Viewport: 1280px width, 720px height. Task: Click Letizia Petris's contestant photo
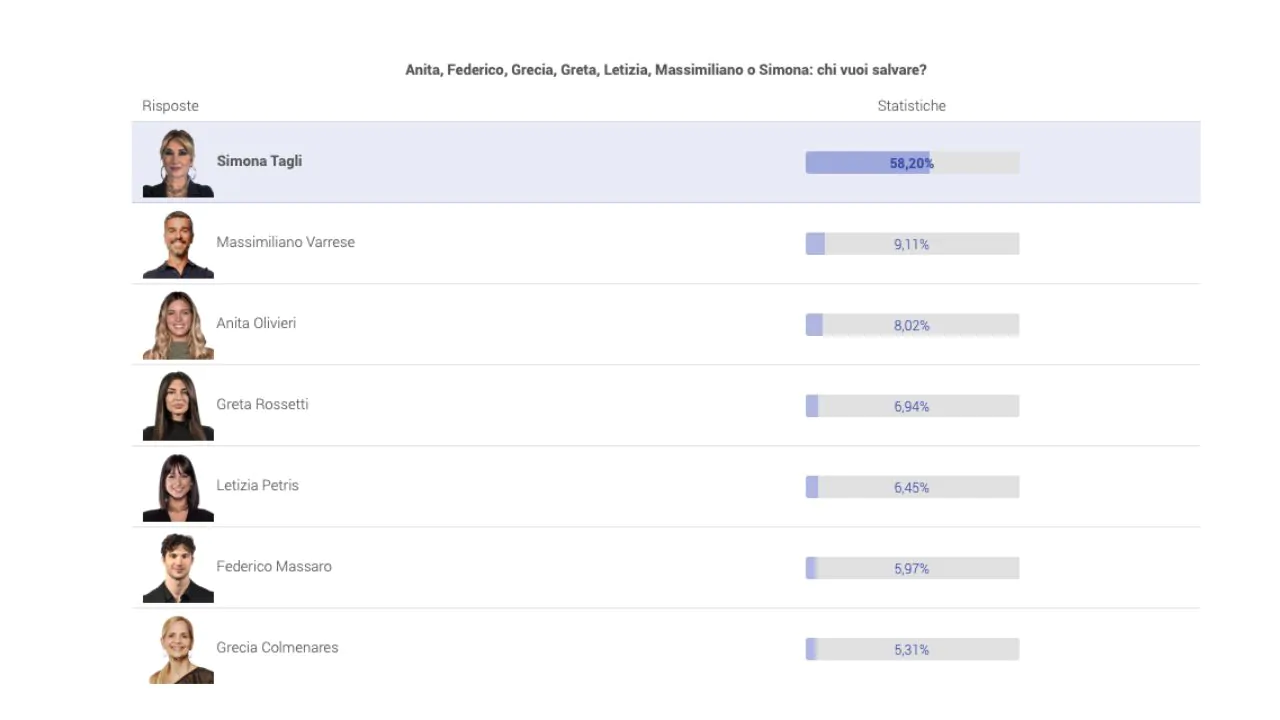[x=178, y=487]
